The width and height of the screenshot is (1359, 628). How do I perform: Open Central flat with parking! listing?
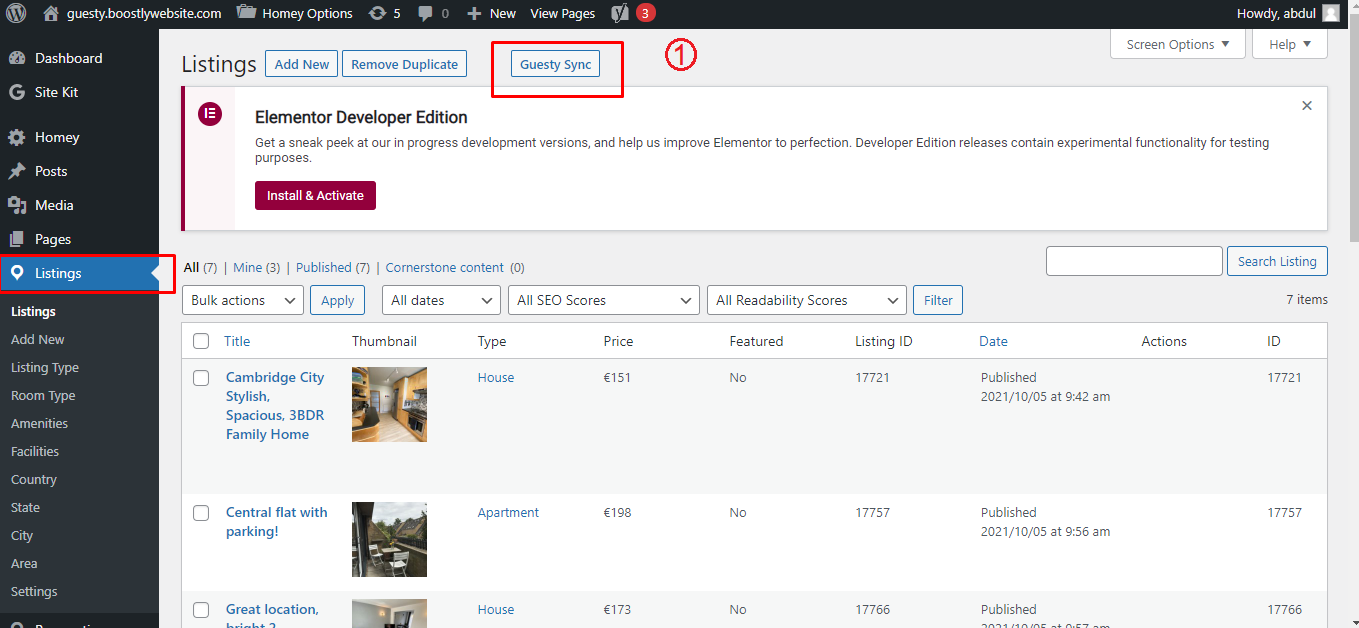[277, 521]
